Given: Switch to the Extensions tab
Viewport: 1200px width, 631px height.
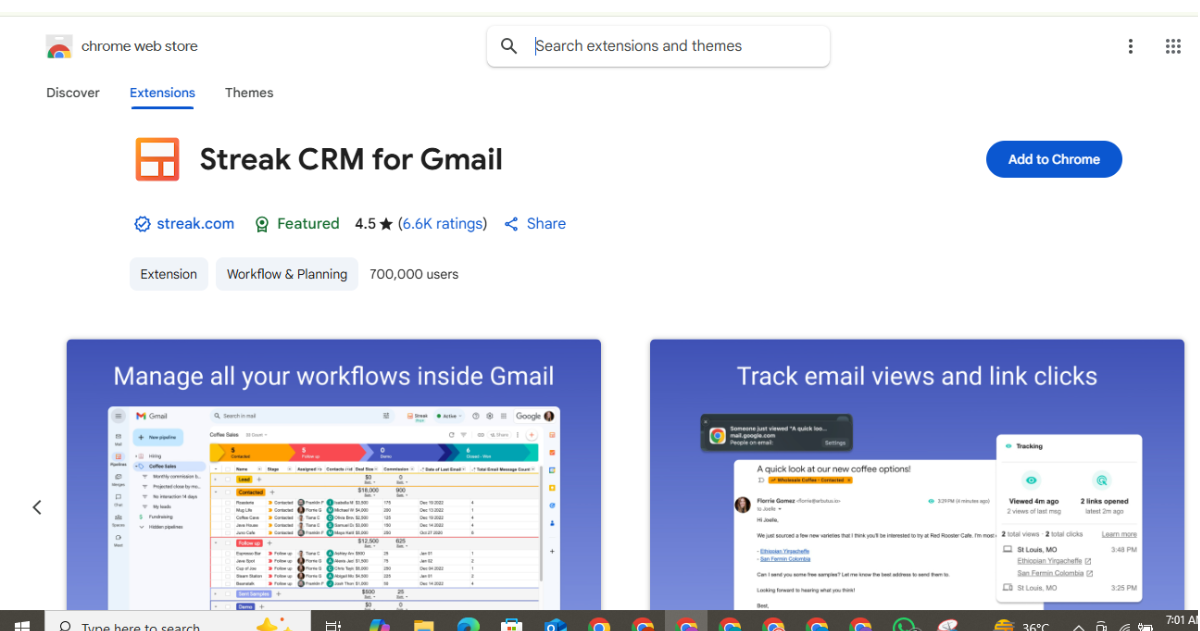Looking at the screenshot, I should 162,93.
